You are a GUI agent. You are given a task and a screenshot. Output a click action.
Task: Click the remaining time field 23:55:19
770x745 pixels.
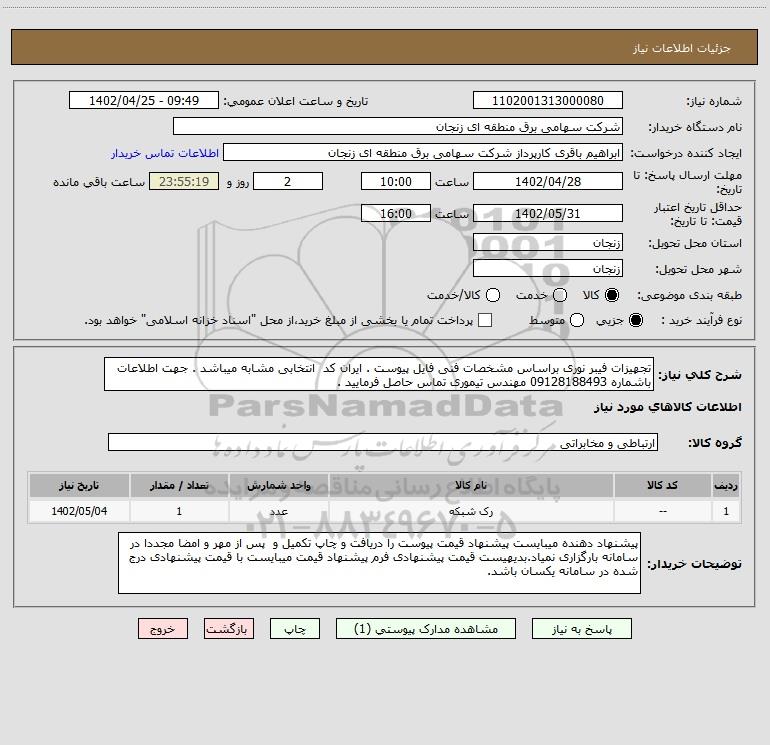tap(184, 181)
